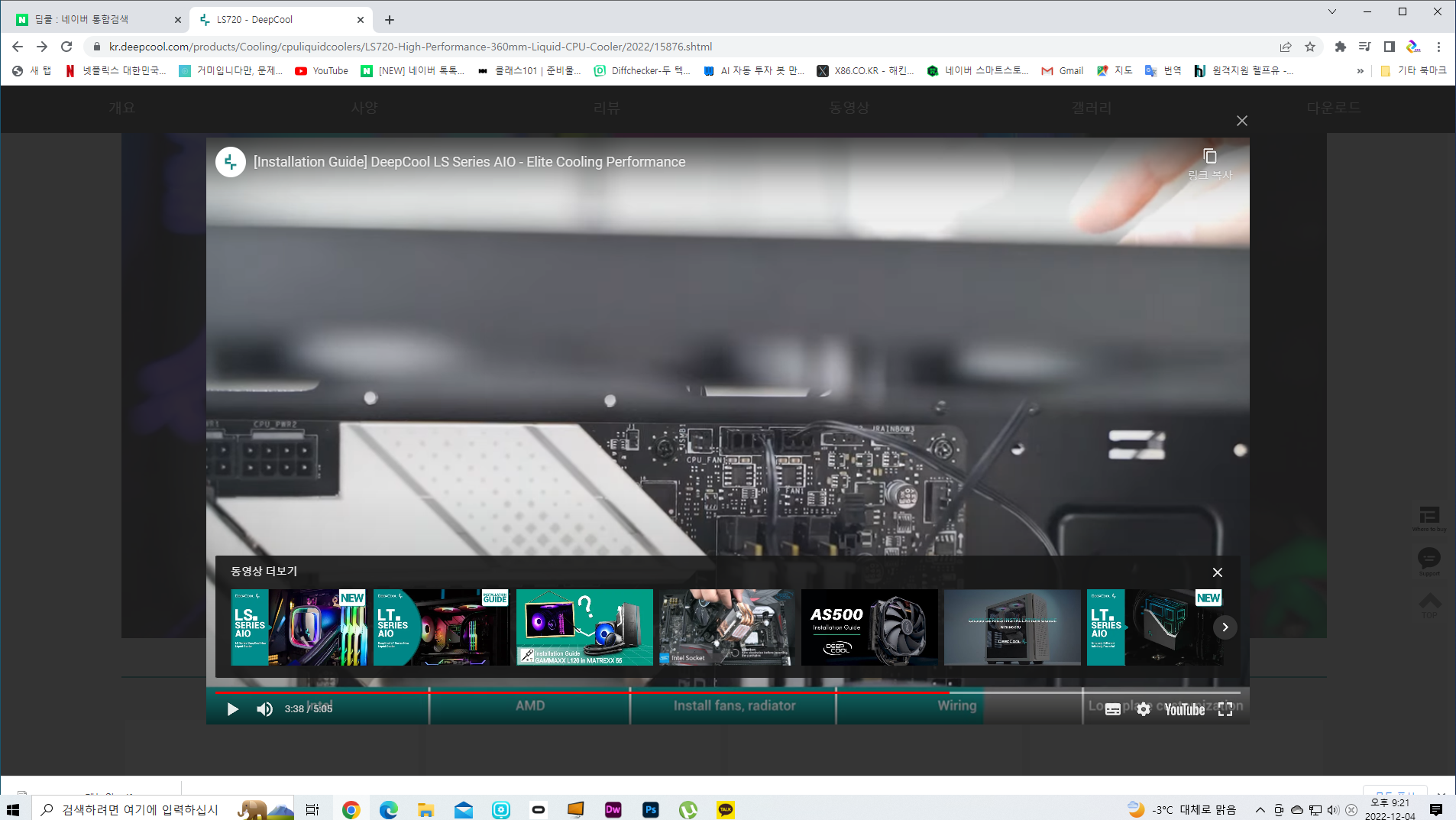Open Chrome extensions puzzle icon

[x=1340, y=47]
